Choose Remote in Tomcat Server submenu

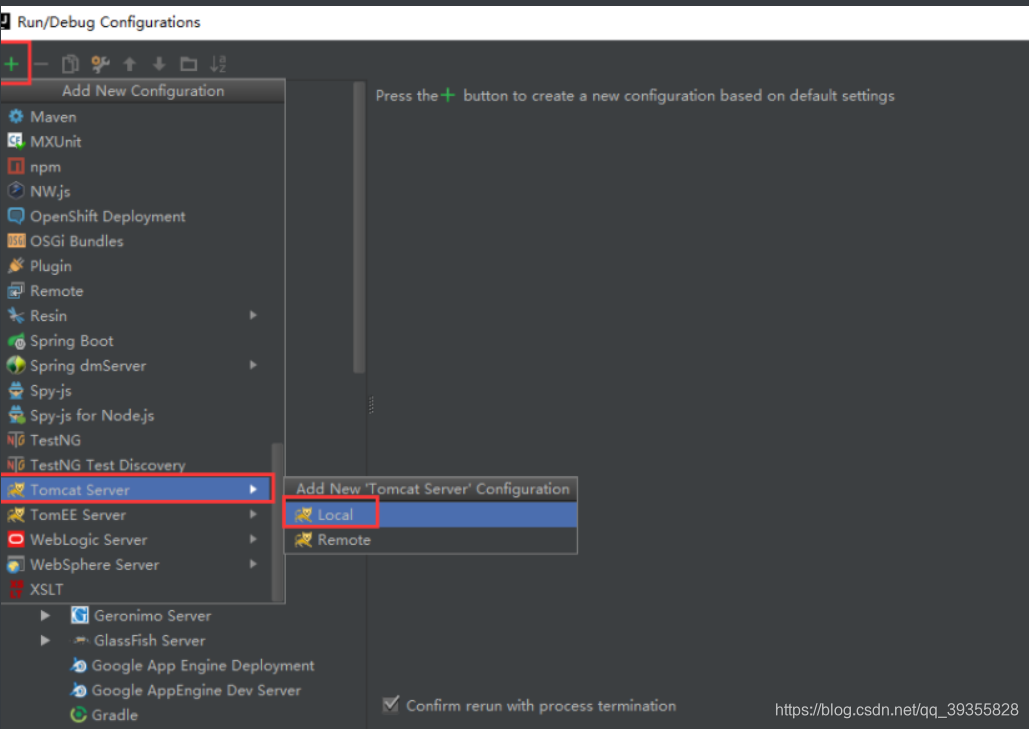430,540
